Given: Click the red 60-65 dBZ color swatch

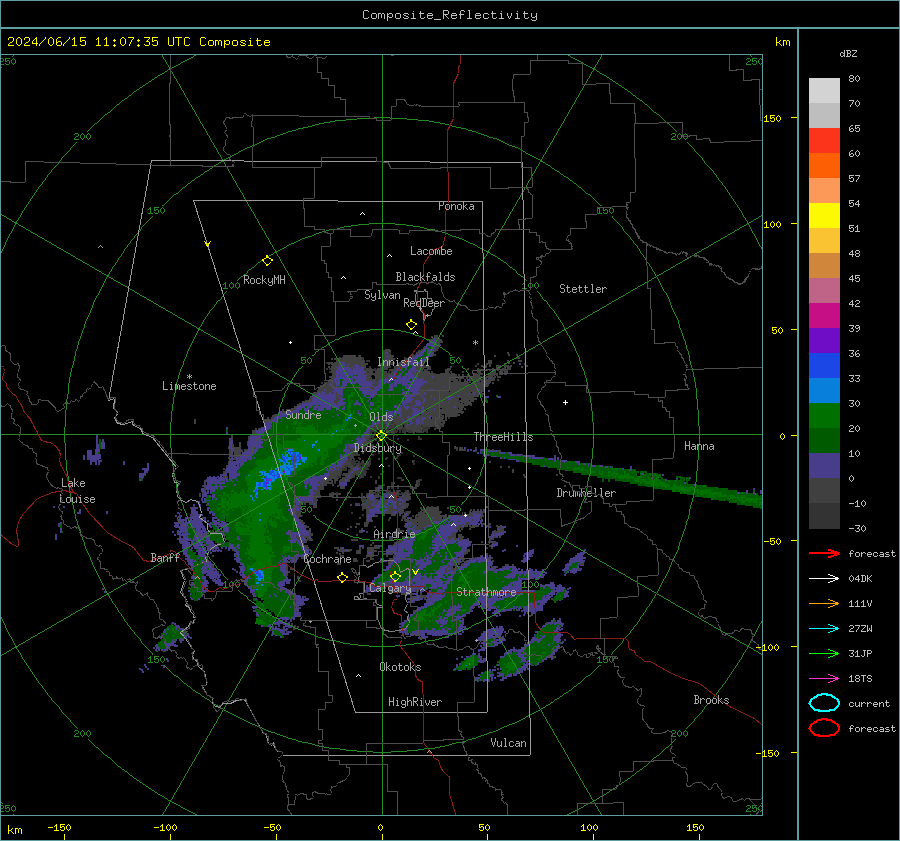Looking at the screenshot, I should pyautogui.click(x=824, y=141).
